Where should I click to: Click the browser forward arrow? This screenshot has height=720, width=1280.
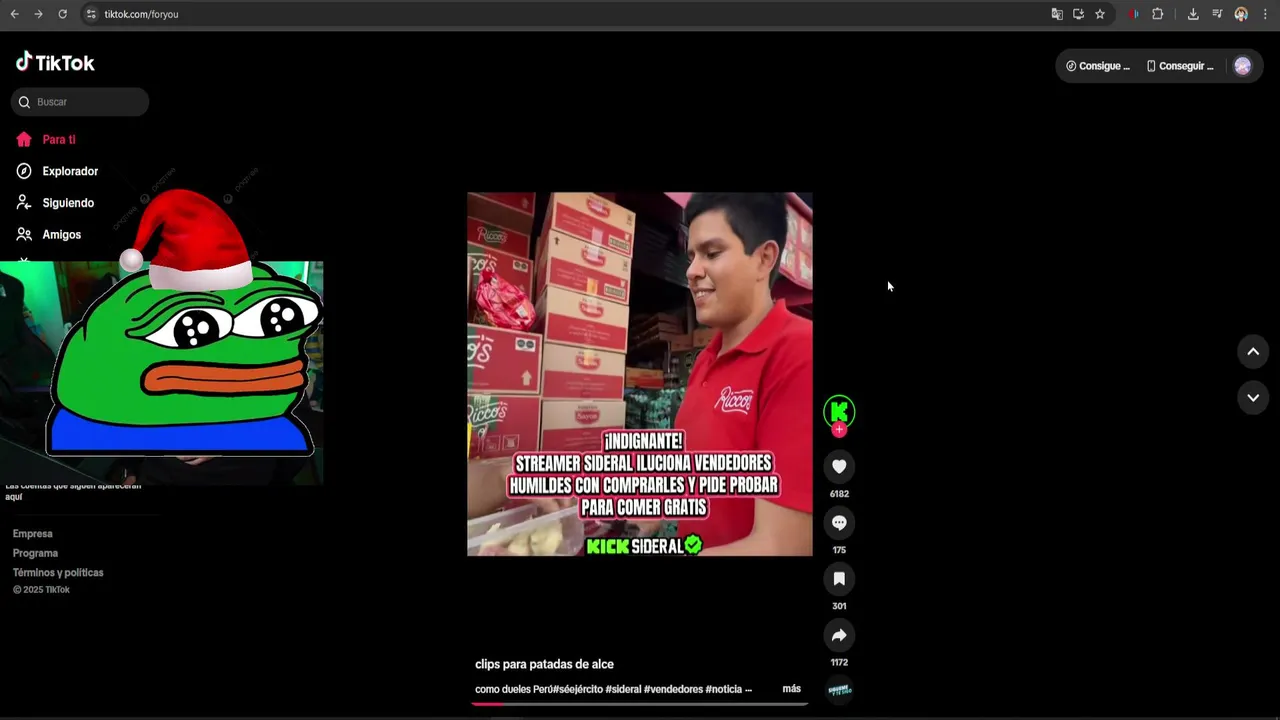[38, 14]
